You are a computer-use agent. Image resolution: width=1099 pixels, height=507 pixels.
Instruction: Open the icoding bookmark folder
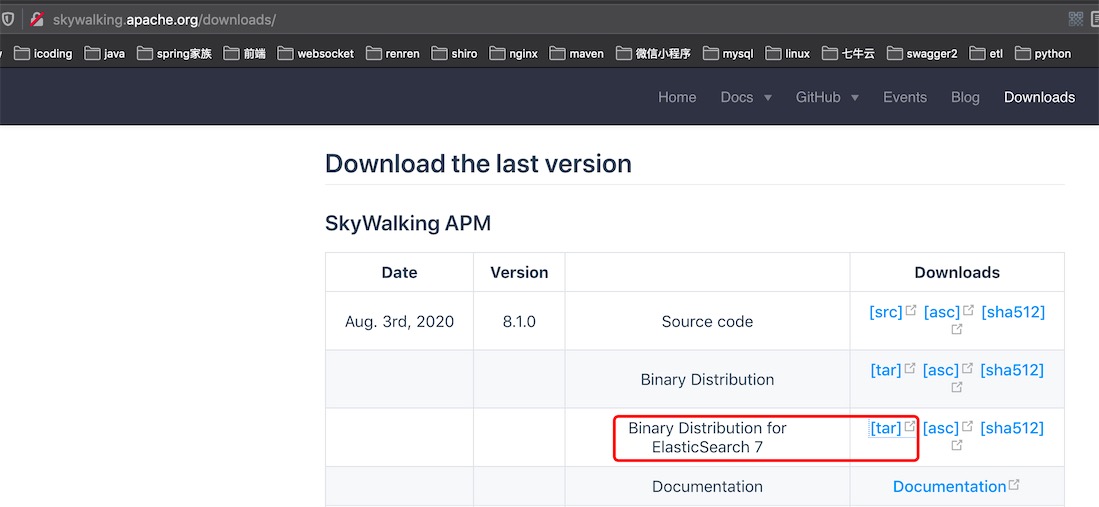click(x=43, y=53)
